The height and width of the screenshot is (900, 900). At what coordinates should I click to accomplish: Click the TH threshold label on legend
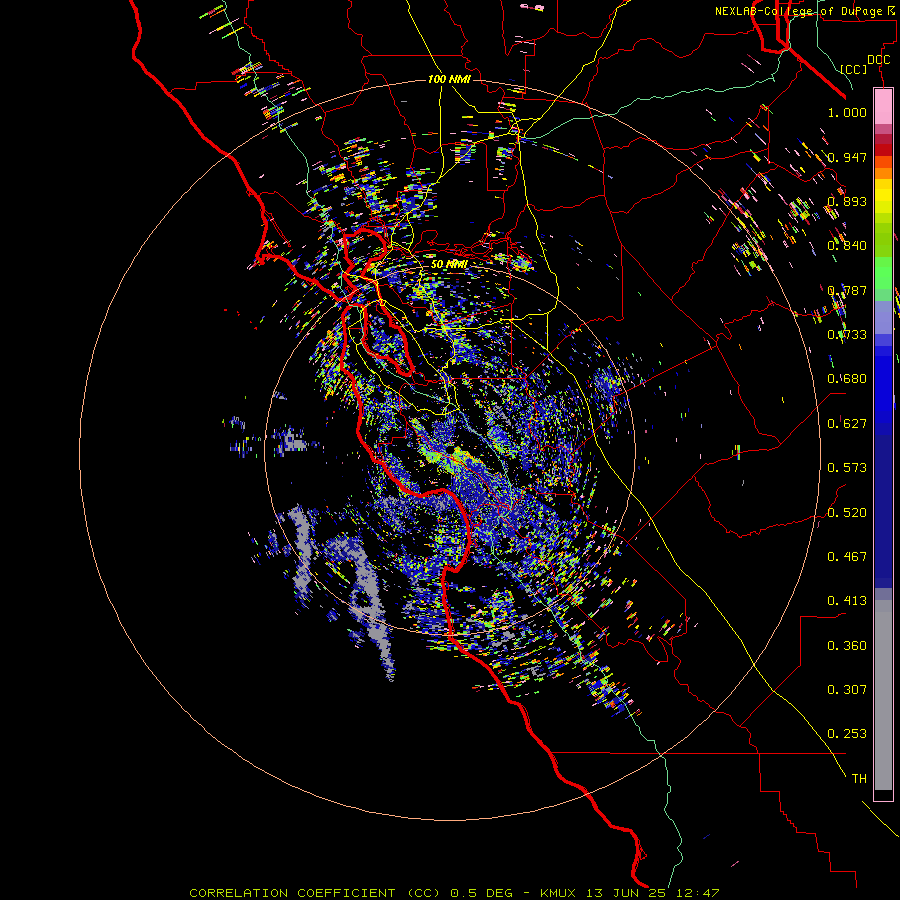click(859, 779)
